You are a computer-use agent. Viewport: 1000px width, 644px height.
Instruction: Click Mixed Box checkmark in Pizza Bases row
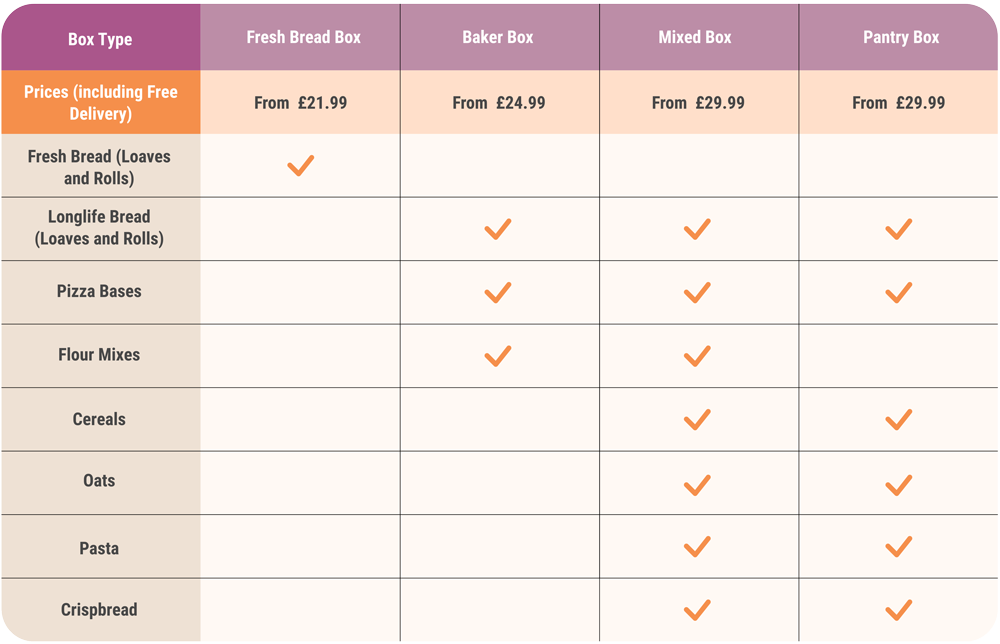[697, 292]
